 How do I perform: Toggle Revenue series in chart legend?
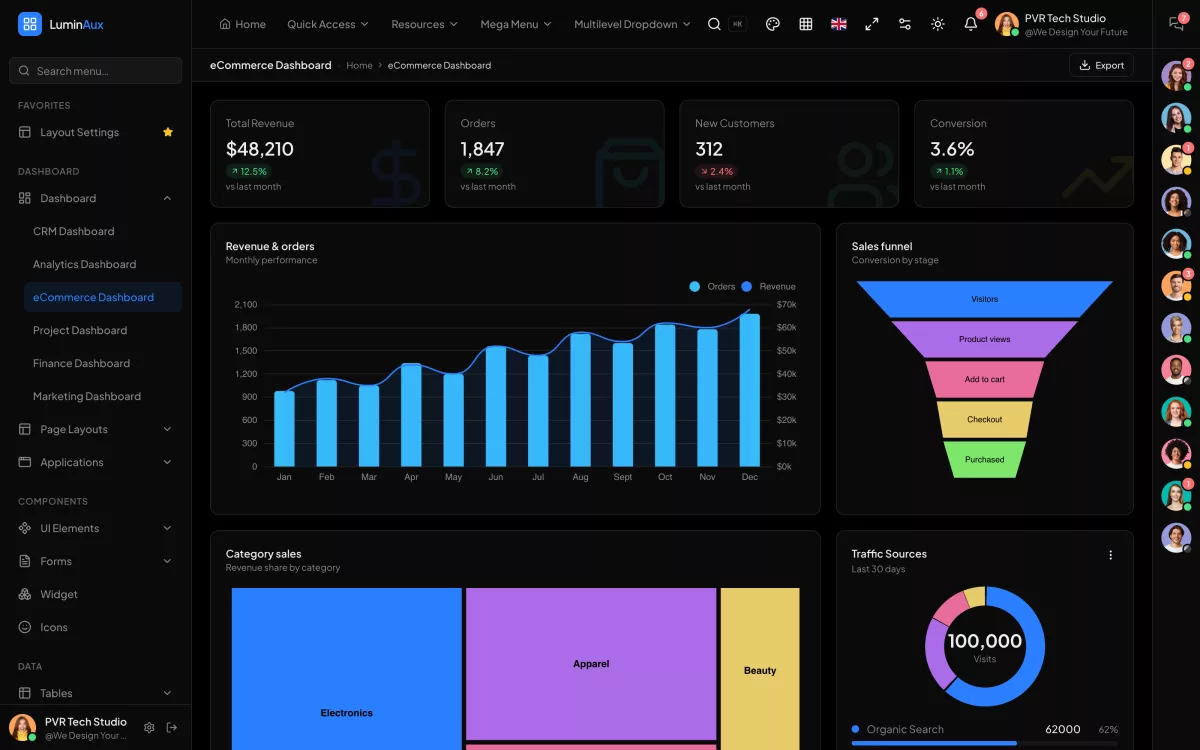point(768,287)
